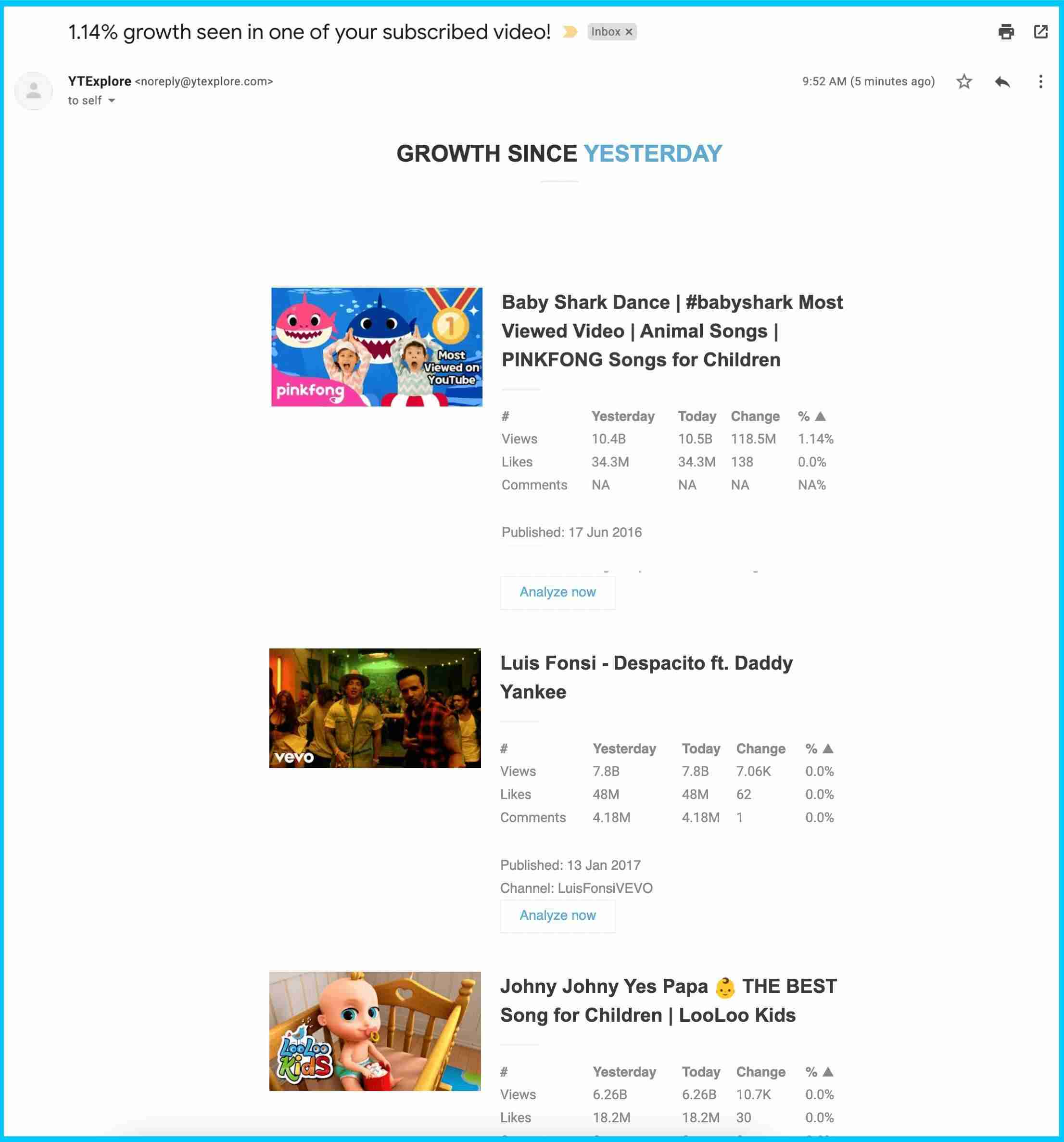Click the more options (three dots) icon
This screenshot has width=1064, height=1142.
pos(1040,82)
